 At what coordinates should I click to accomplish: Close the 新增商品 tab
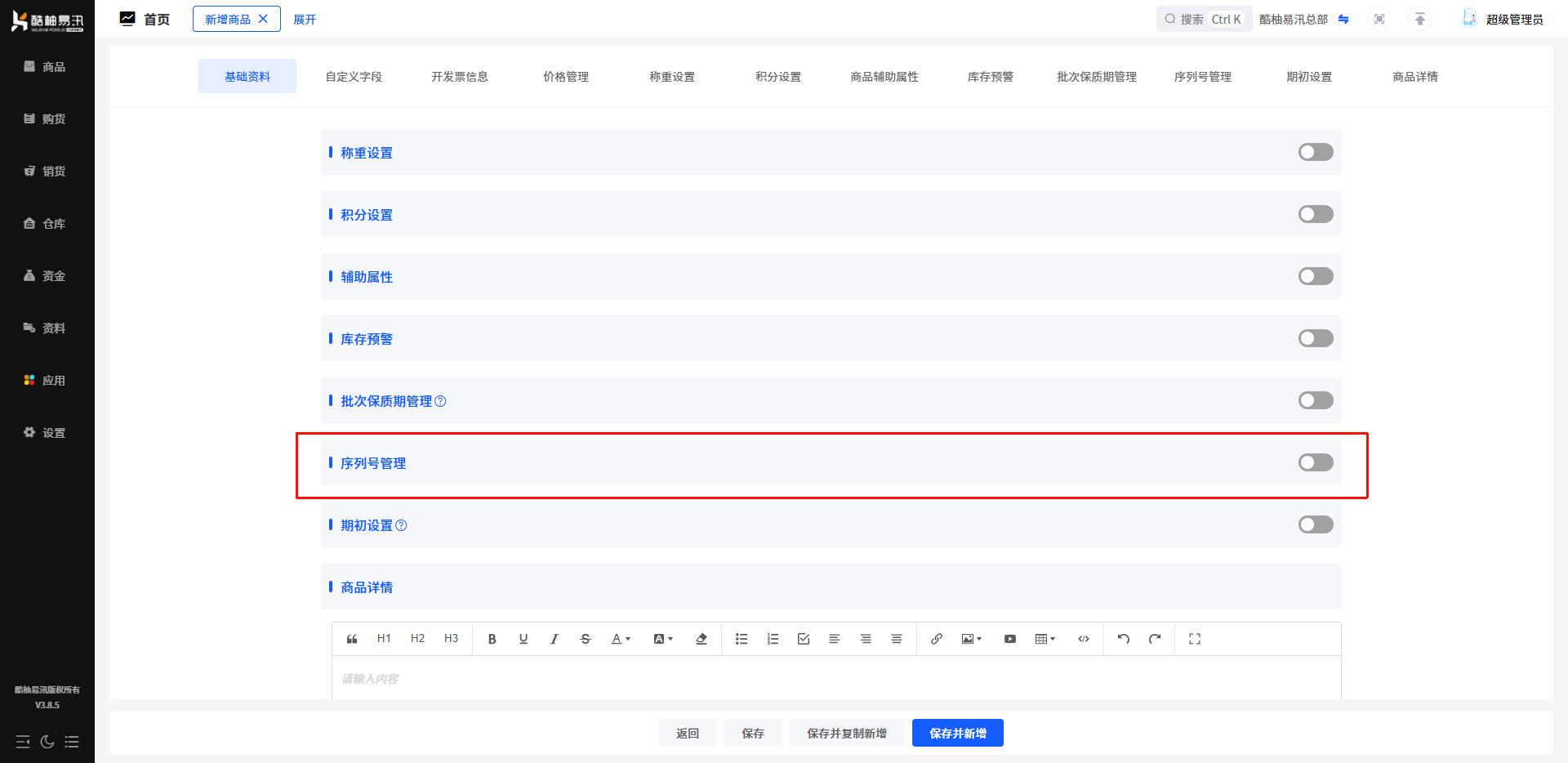(x=263, y=19)
